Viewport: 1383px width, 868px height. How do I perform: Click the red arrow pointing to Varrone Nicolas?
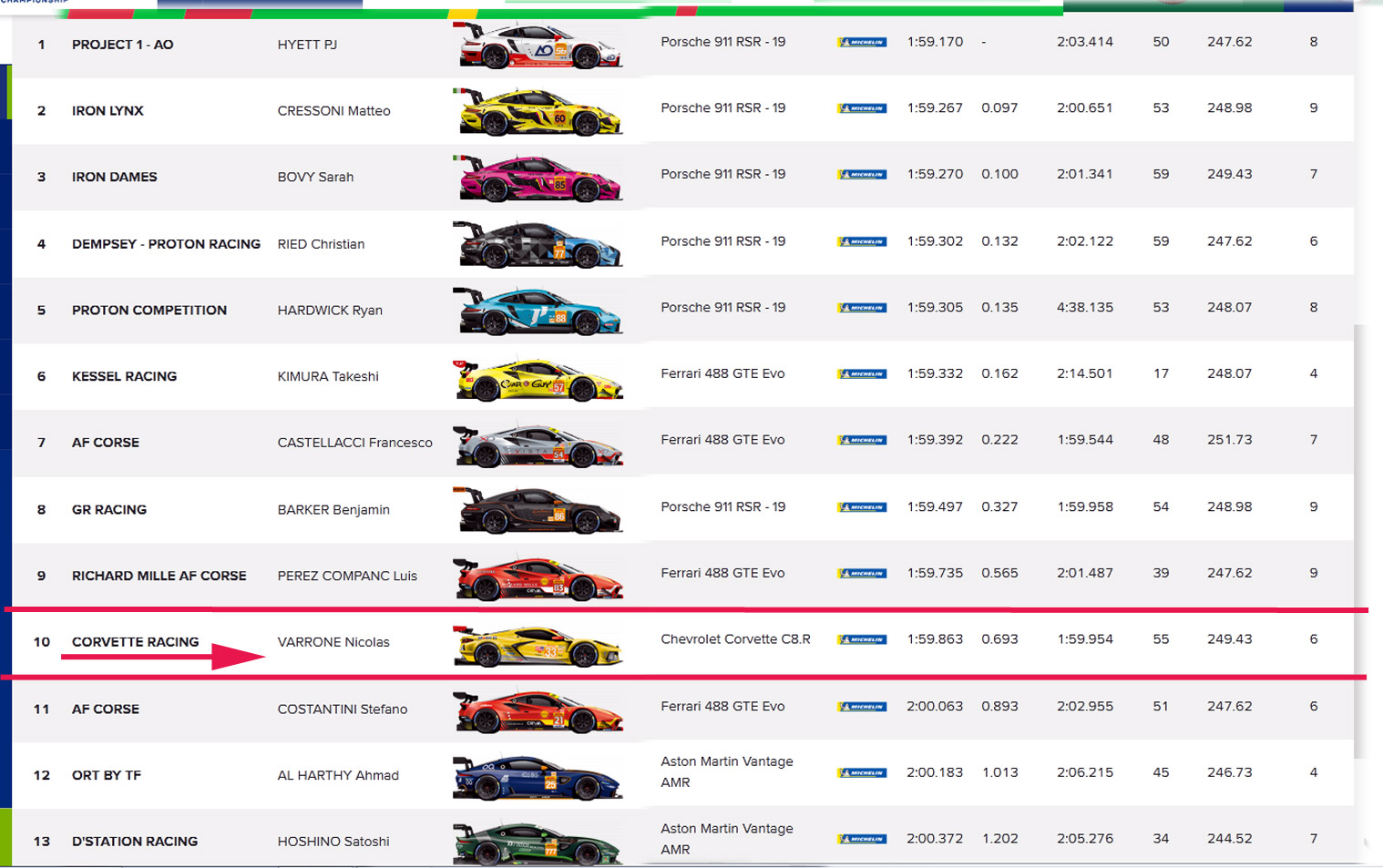[238, 656]
